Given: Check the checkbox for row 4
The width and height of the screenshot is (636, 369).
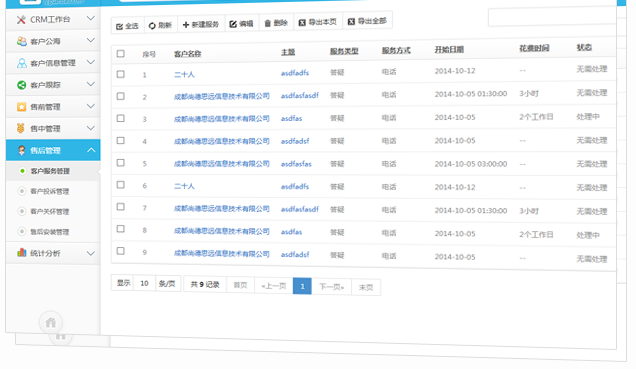Looking at the screenshot, I should 120,140.
